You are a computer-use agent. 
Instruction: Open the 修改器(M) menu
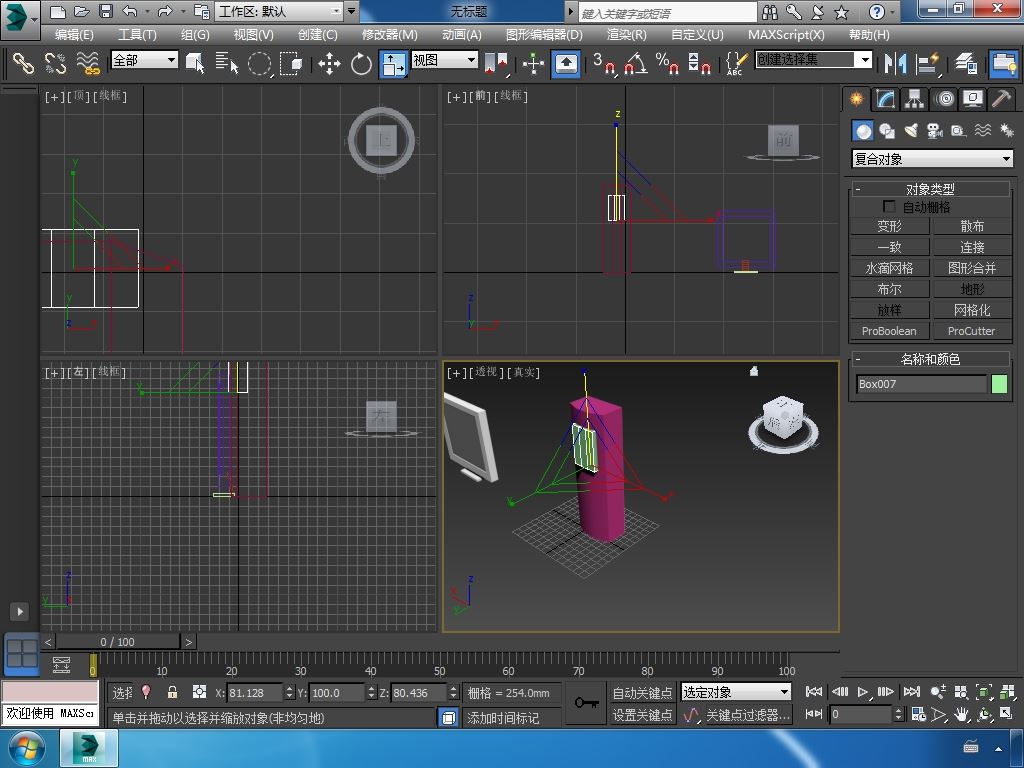click(x=389, y=34)
